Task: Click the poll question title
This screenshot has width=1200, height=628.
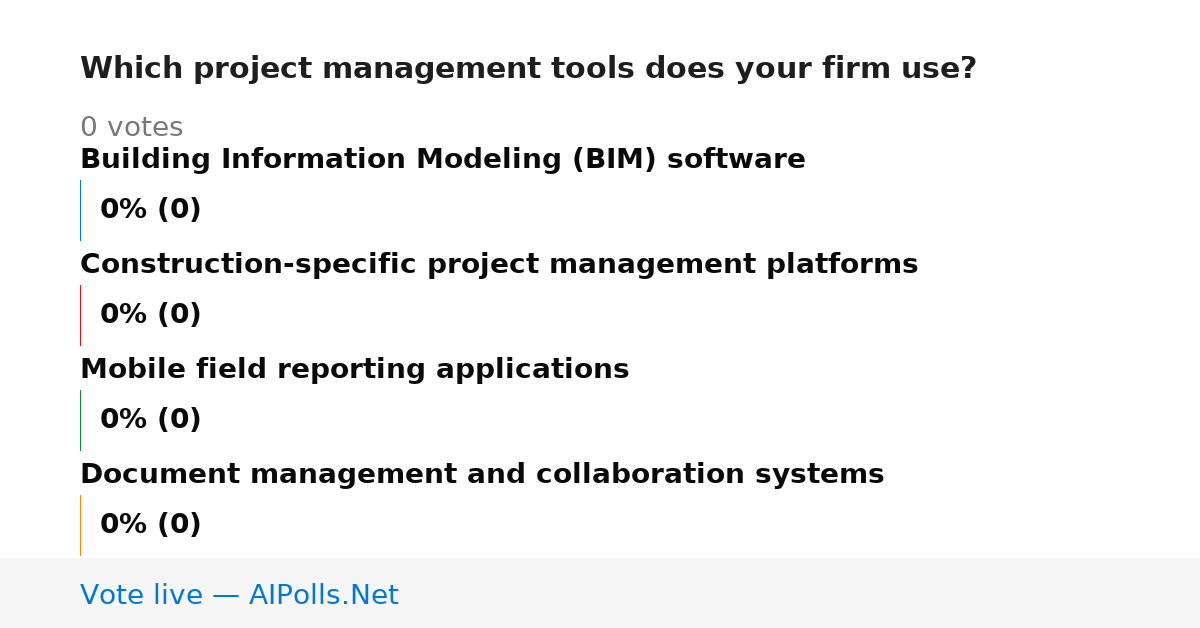Action: pyautogui.click(x=528, y=69)
